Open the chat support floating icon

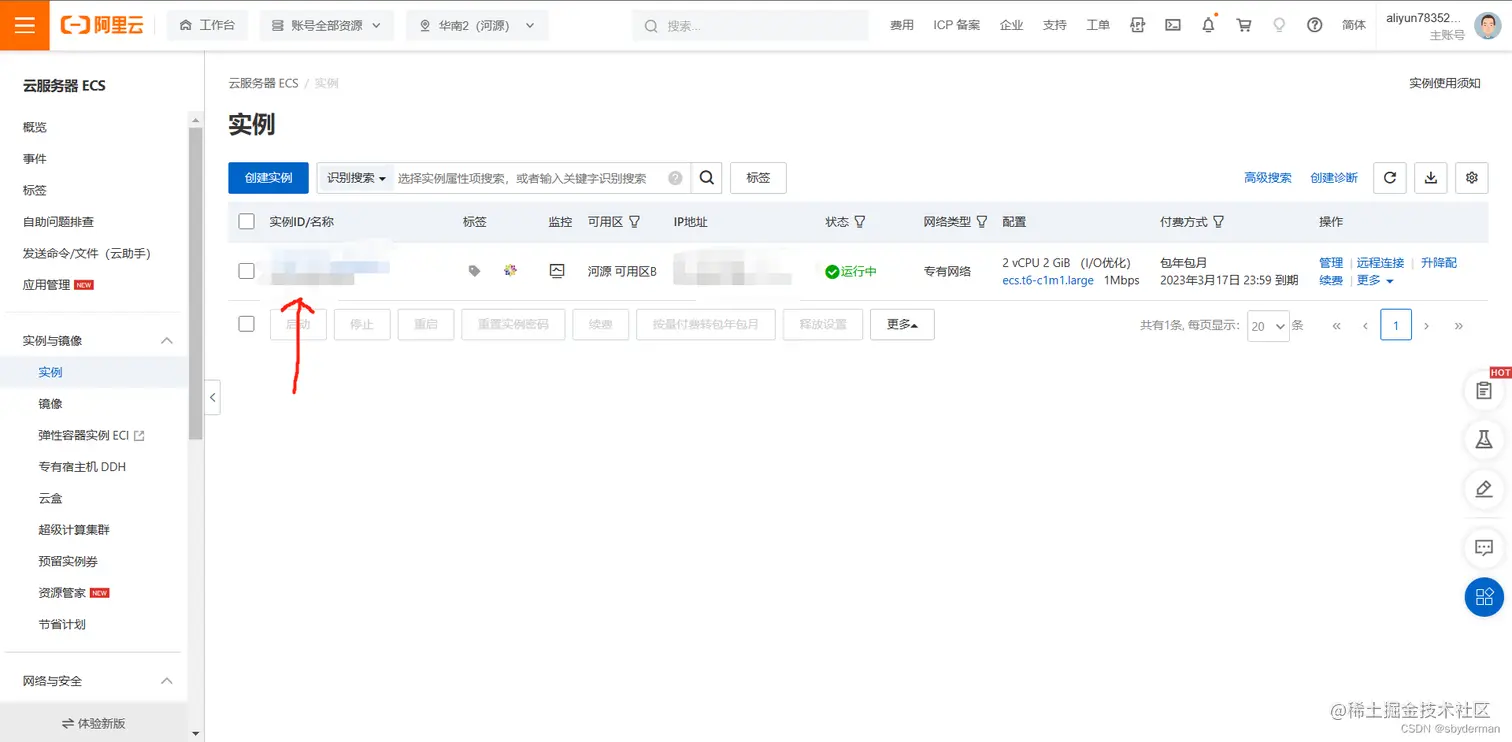1484,548
